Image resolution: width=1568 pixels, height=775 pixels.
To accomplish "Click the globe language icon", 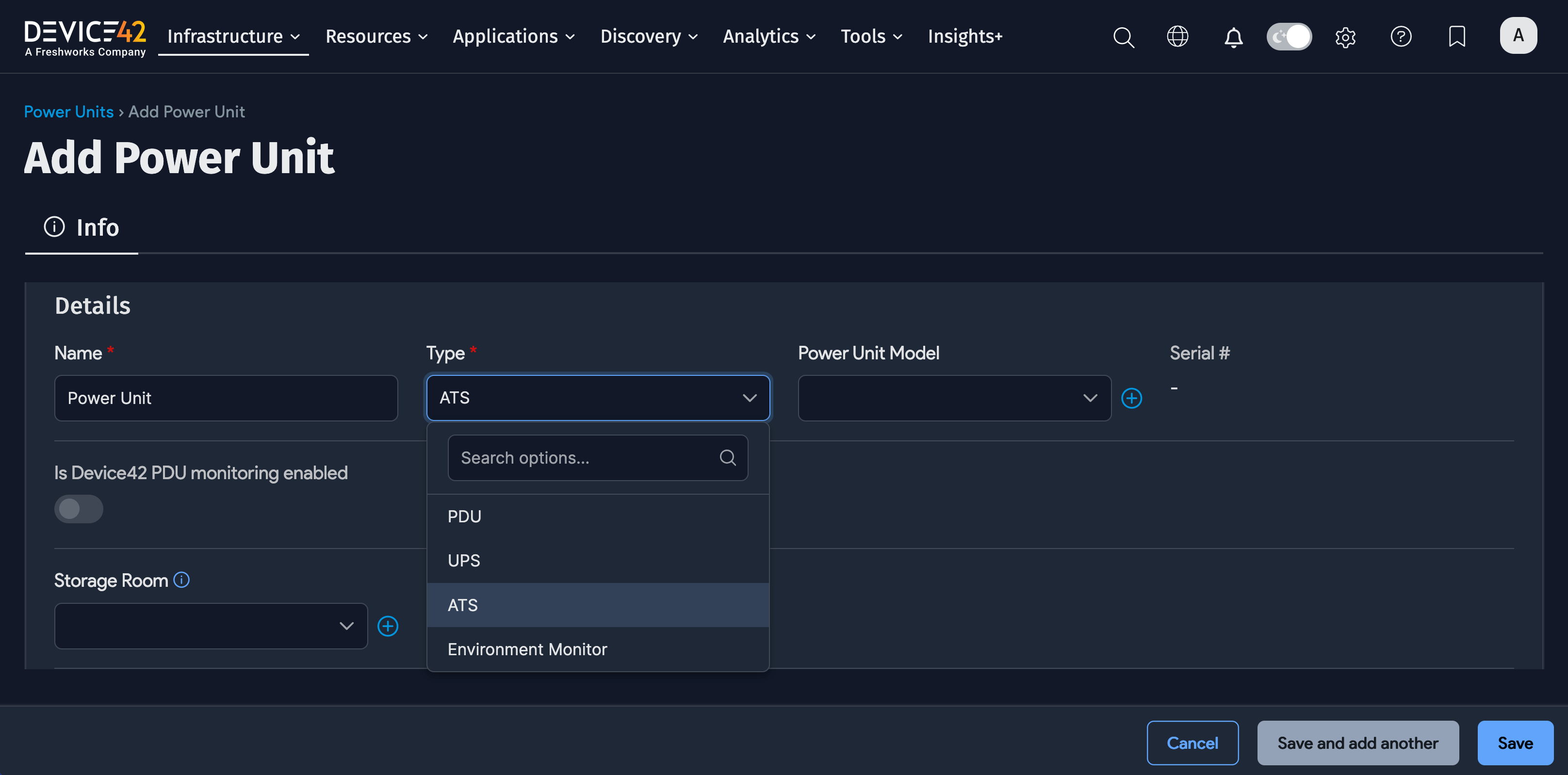I will pos(1177,36).
